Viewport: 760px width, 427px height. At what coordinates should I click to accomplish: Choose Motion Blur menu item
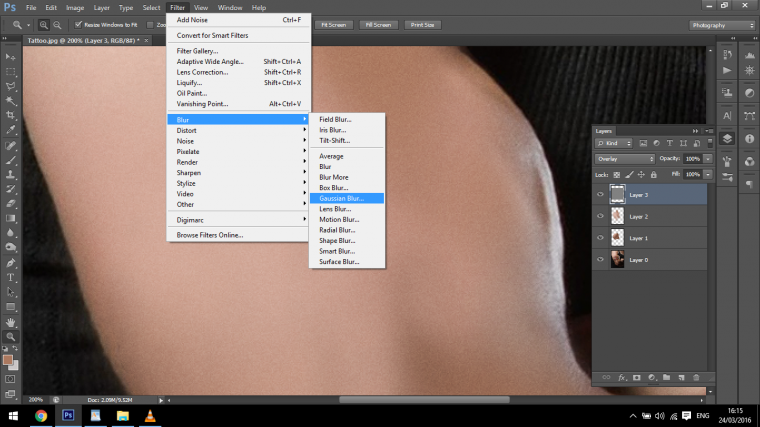tap(347, 220)
